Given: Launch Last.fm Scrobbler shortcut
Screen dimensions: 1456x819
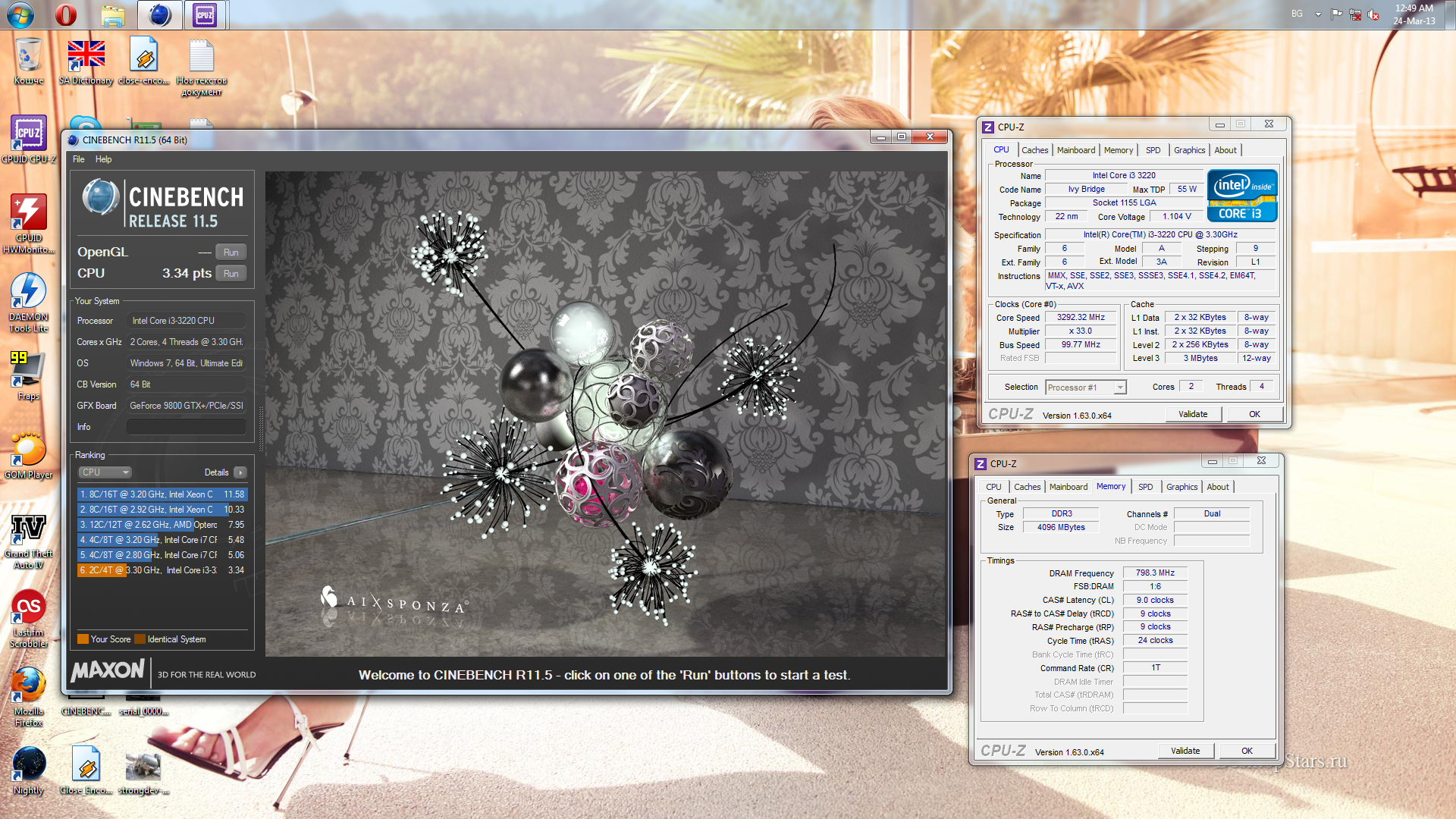Looking at the screenshot, I should [29, 619].
